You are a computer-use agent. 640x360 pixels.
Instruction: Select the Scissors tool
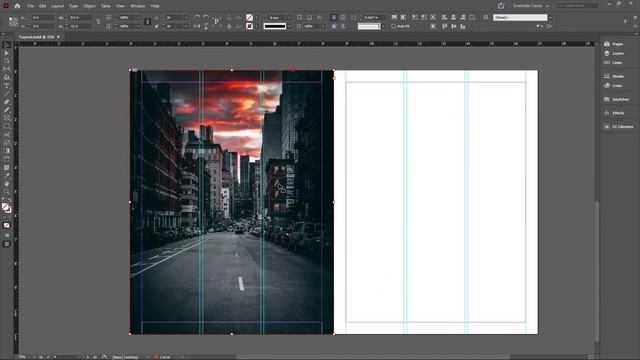(7, 135)
